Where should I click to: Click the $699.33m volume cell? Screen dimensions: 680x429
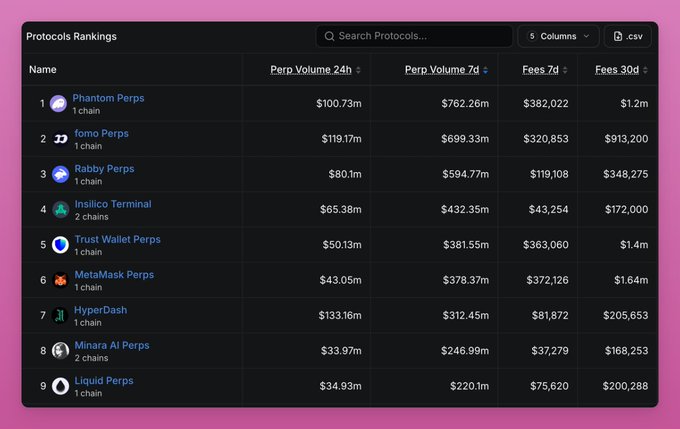click(465, 139)
